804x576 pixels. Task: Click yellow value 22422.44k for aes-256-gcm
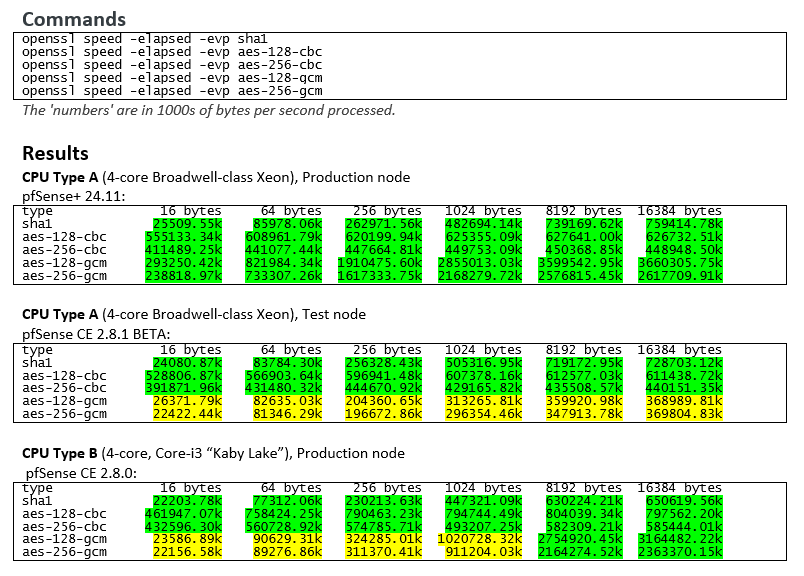pyautogui.click(x=187, y=414)
